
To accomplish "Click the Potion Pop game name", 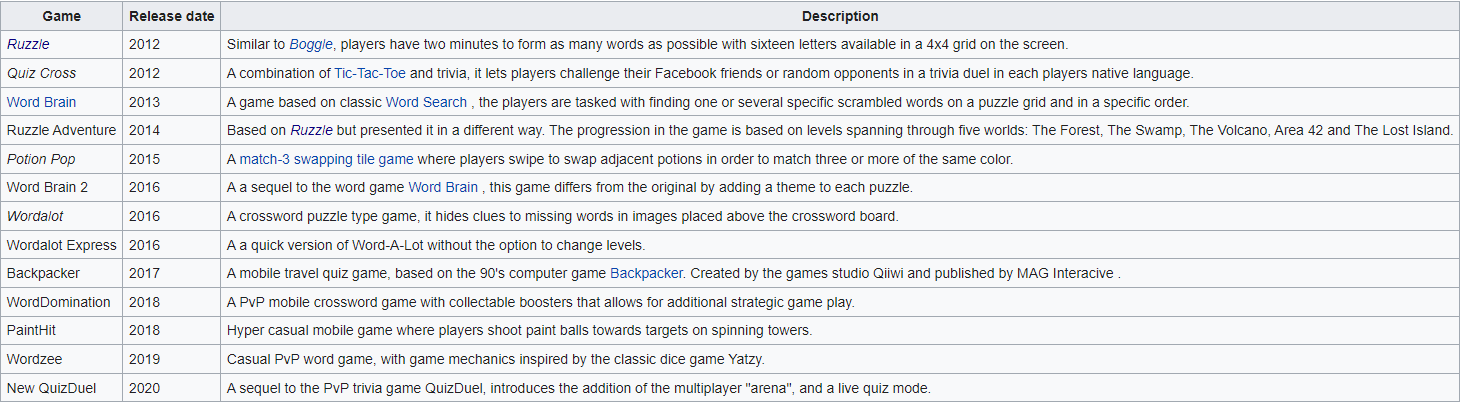I will point(41,160).
